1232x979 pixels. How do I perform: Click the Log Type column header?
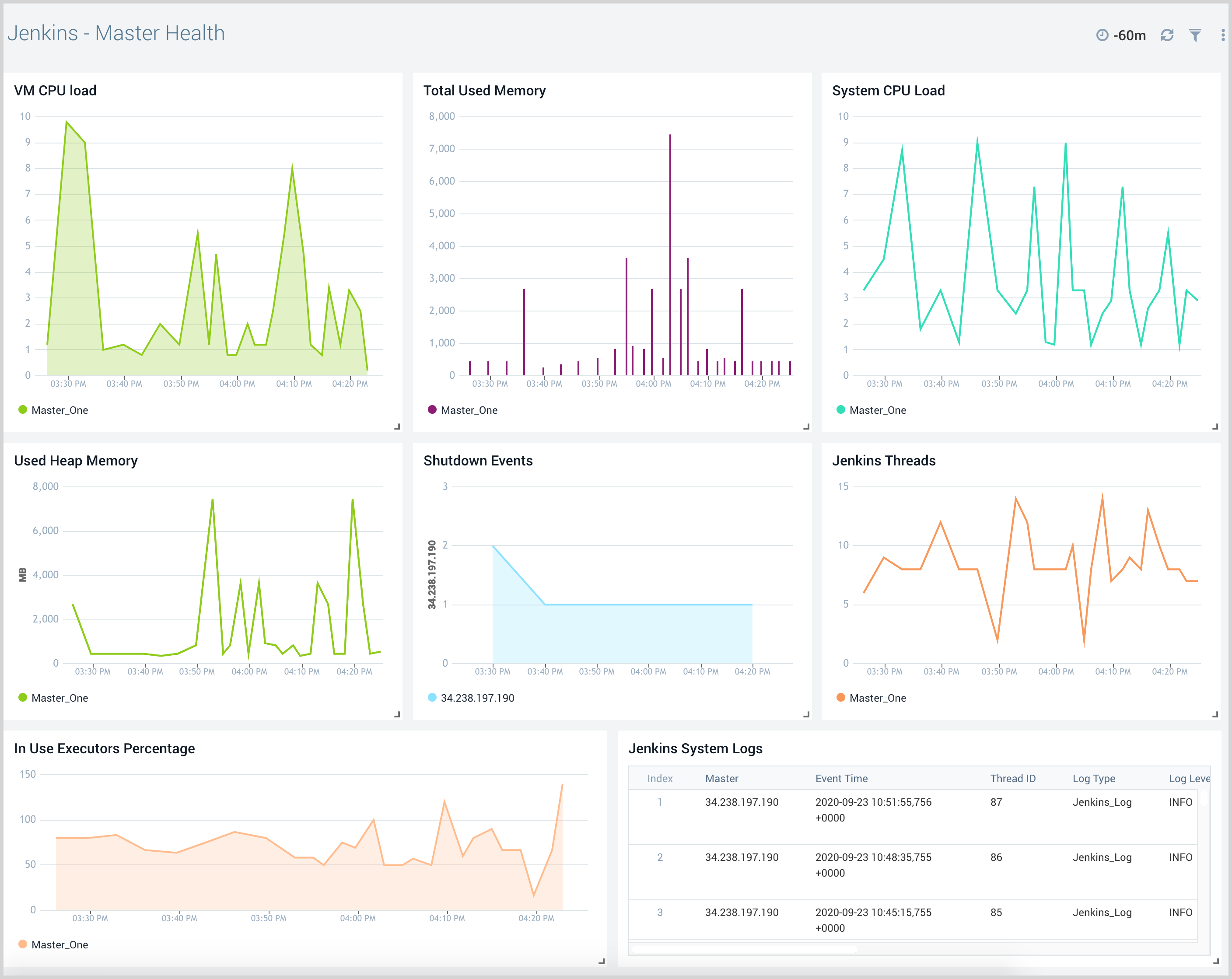[1094, 778]
